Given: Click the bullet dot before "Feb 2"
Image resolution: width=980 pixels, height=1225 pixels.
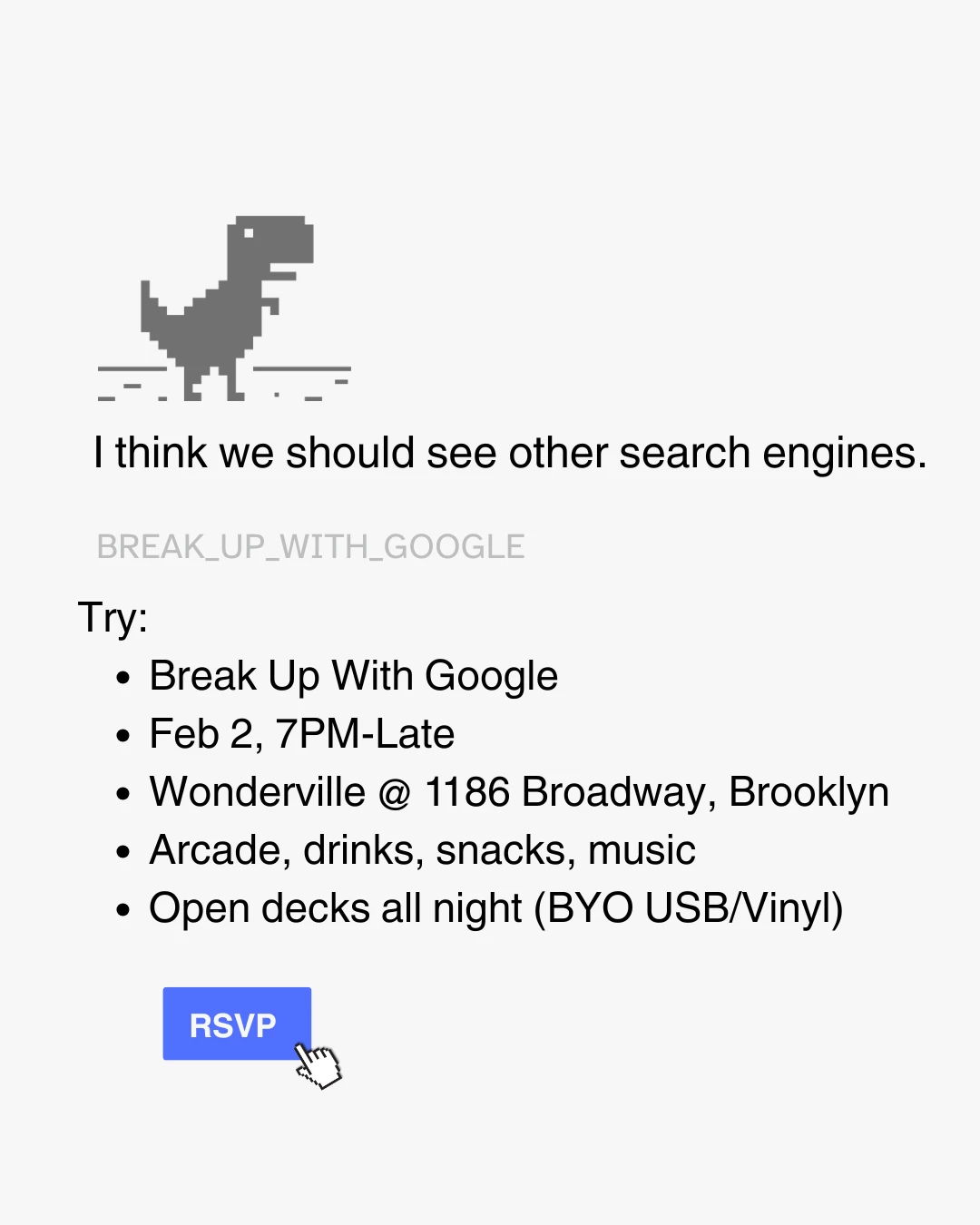Looking at the screenshot, I should pyautogui.click(x=124, y=737).
